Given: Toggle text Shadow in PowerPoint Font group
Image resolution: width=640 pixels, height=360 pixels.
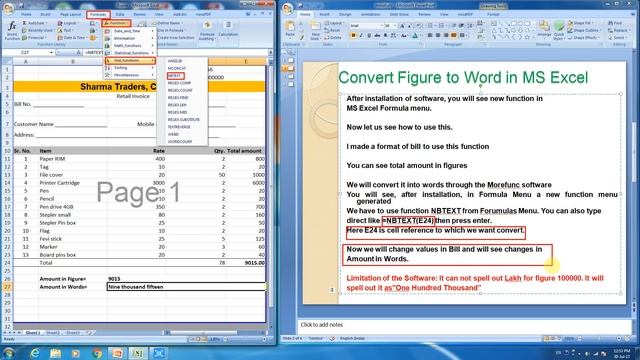Looking at the screenshot, I should (385, 36).
